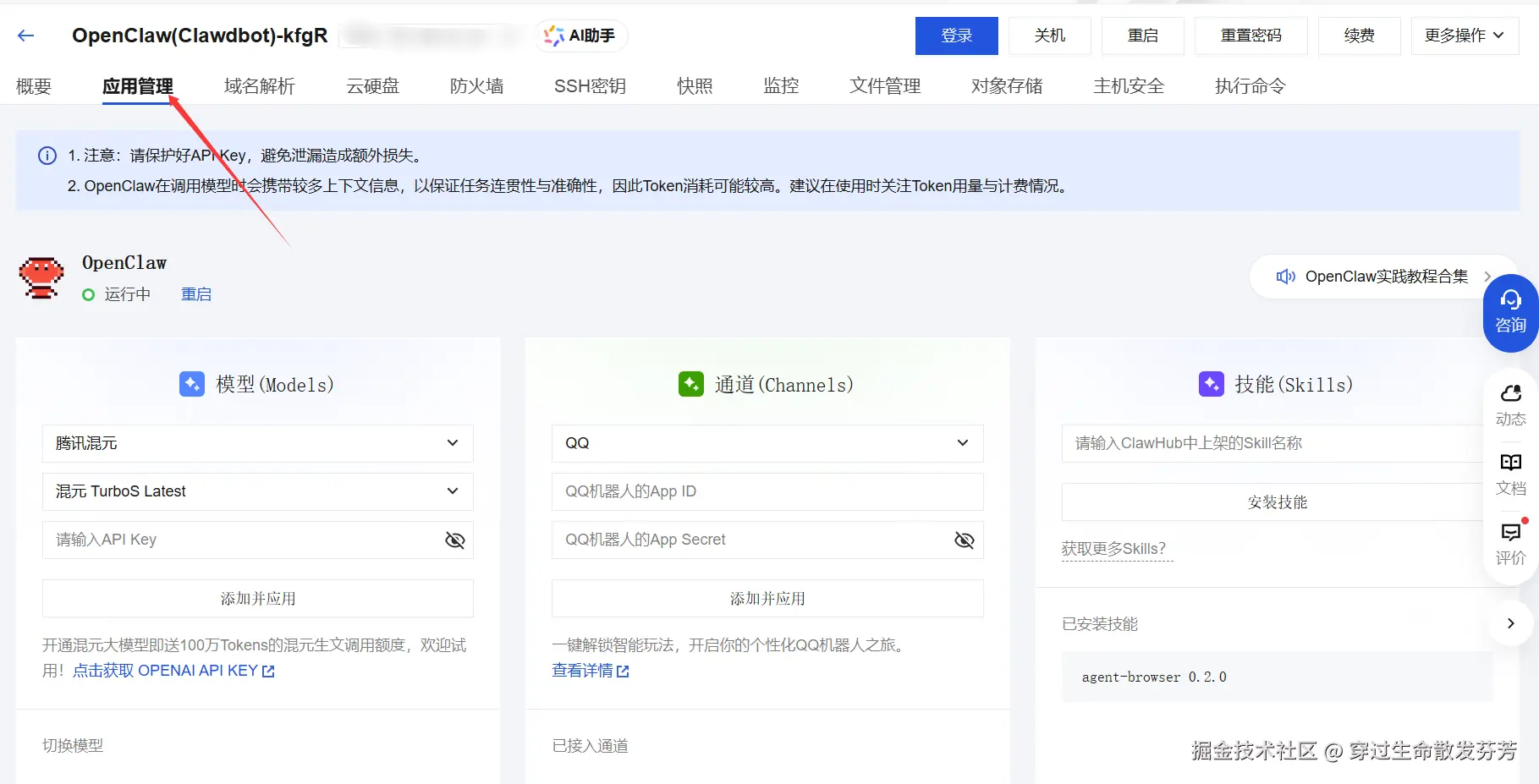Go to the 执行命令 tab

tap(1250, 86)
